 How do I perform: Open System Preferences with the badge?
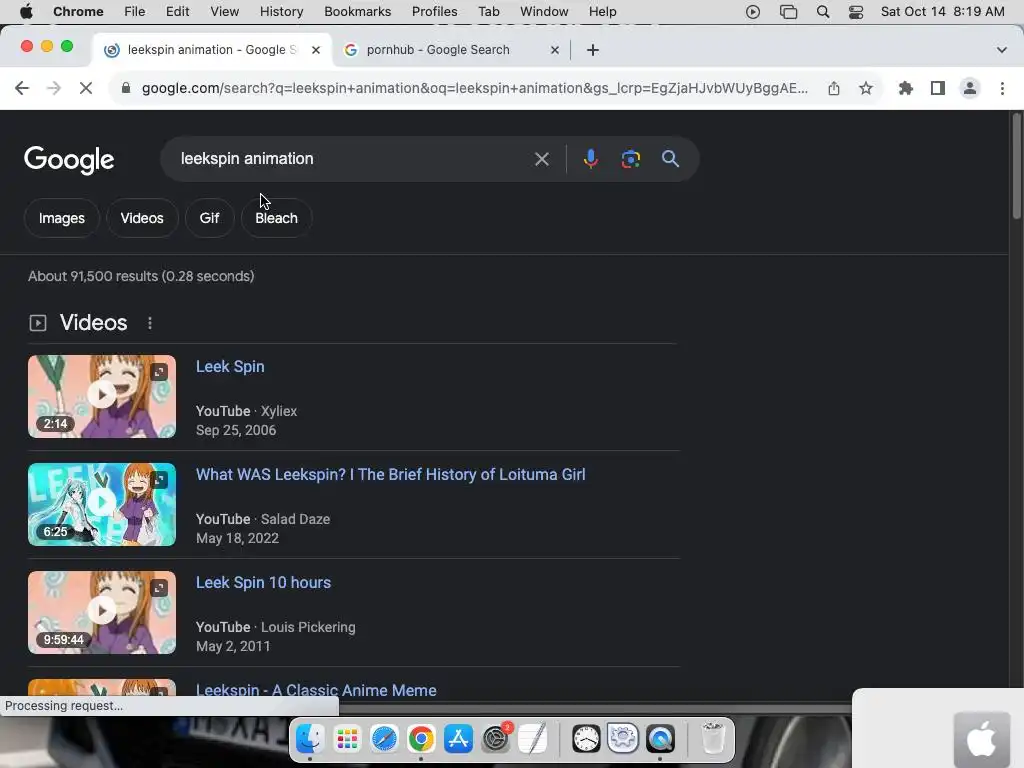(x=496, y=739)
